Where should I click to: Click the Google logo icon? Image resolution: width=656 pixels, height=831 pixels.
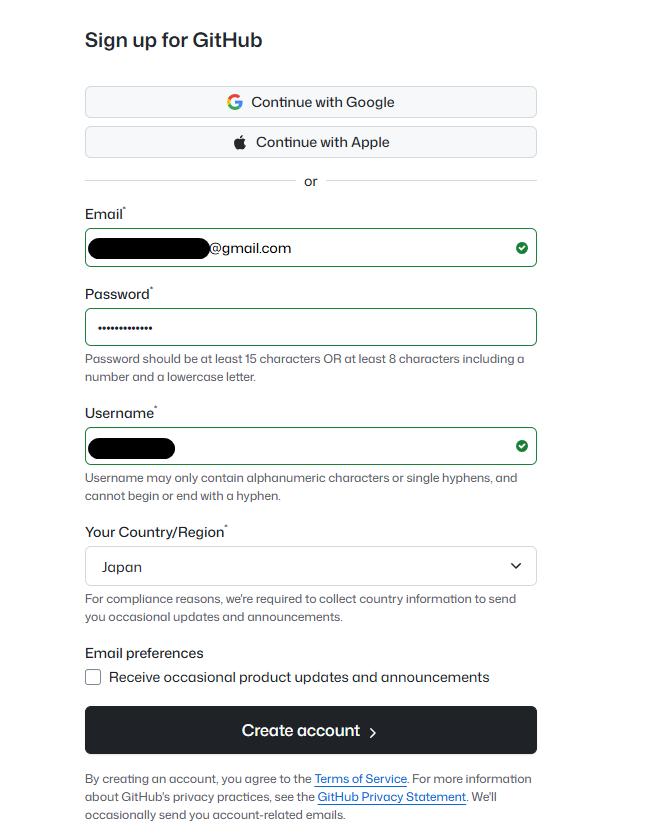(x=235, y=101)
